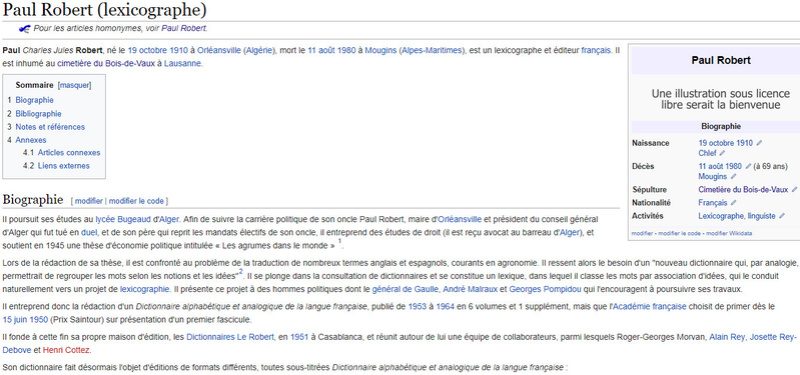Click pencil icon next to 19 octobre 1910 in infobox
This screenshot has height=375, width=800.
point(759,143)
